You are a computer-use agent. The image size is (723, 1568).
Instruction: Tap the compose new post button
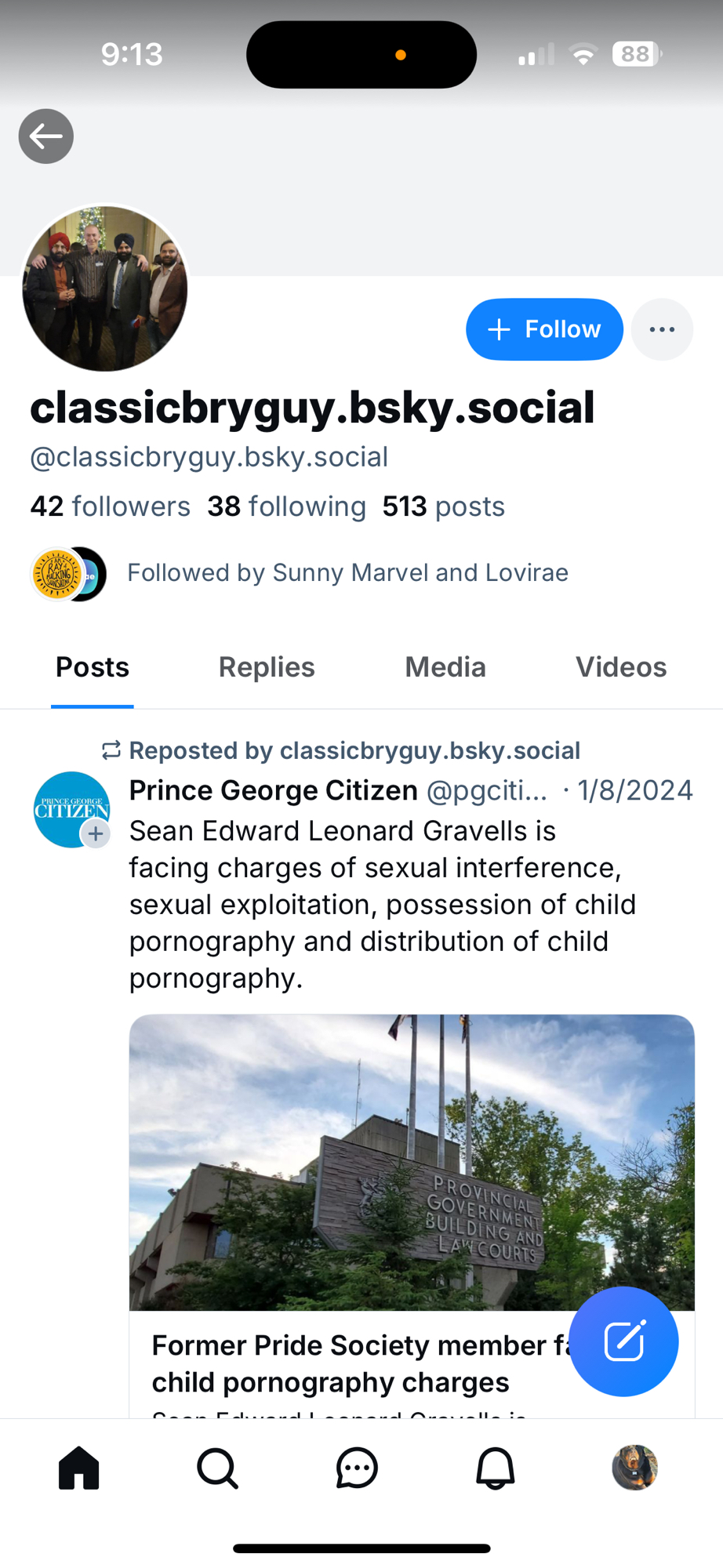point(623,1341)
